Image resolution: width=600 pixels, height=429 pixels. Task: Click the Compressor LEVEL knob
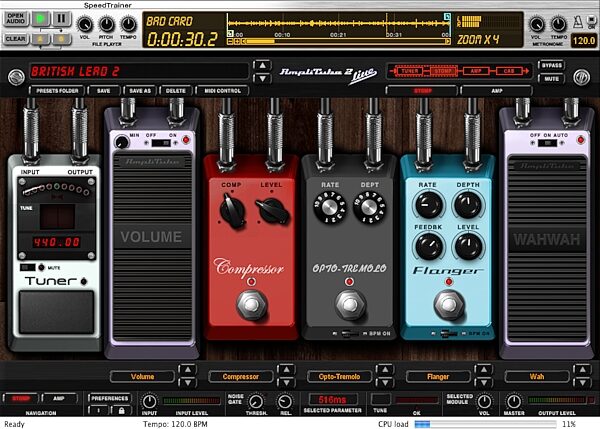click(x=272, y=210)
